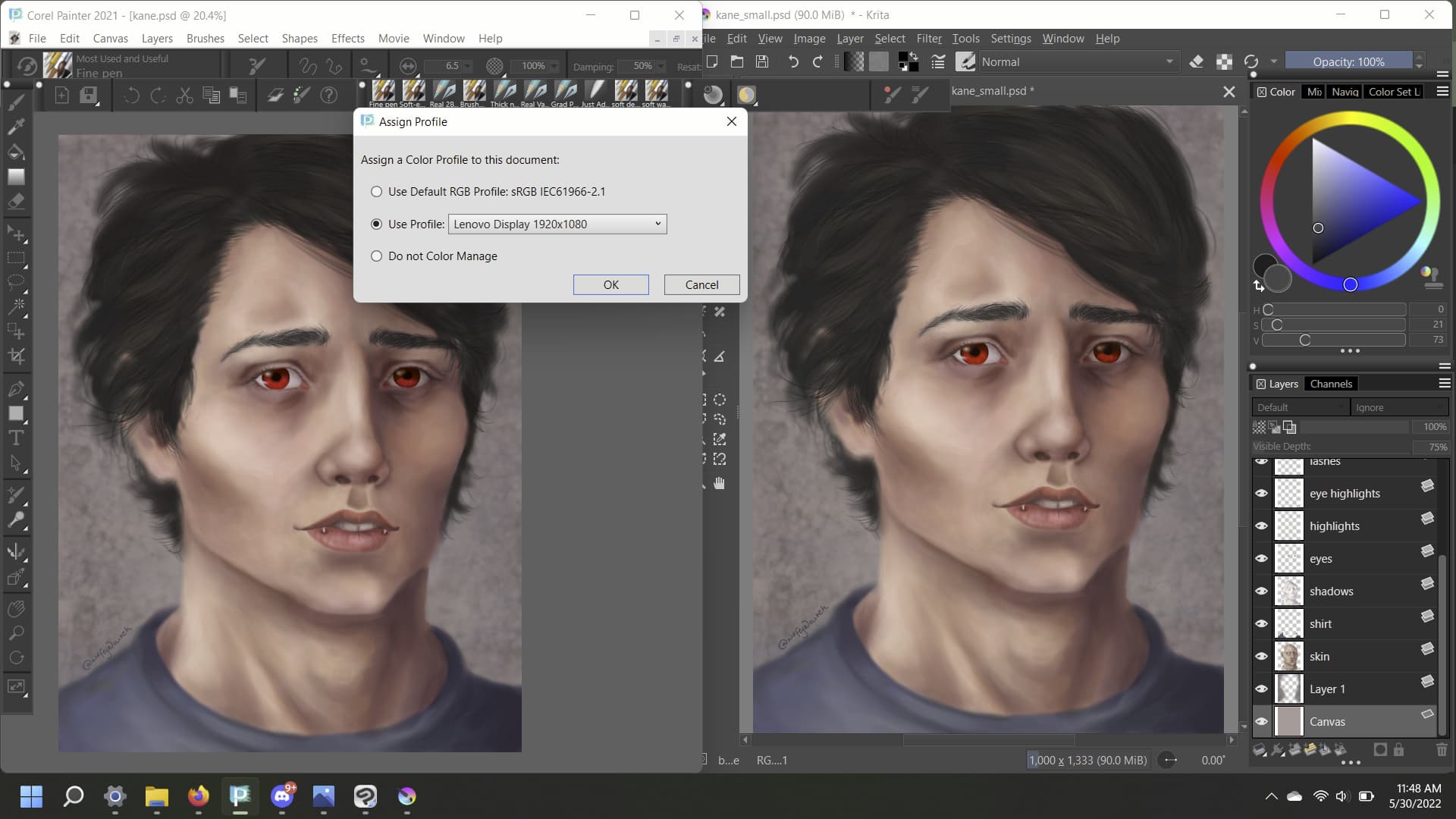Hide the shadows layer in Krita

[x=1261, y=591]
